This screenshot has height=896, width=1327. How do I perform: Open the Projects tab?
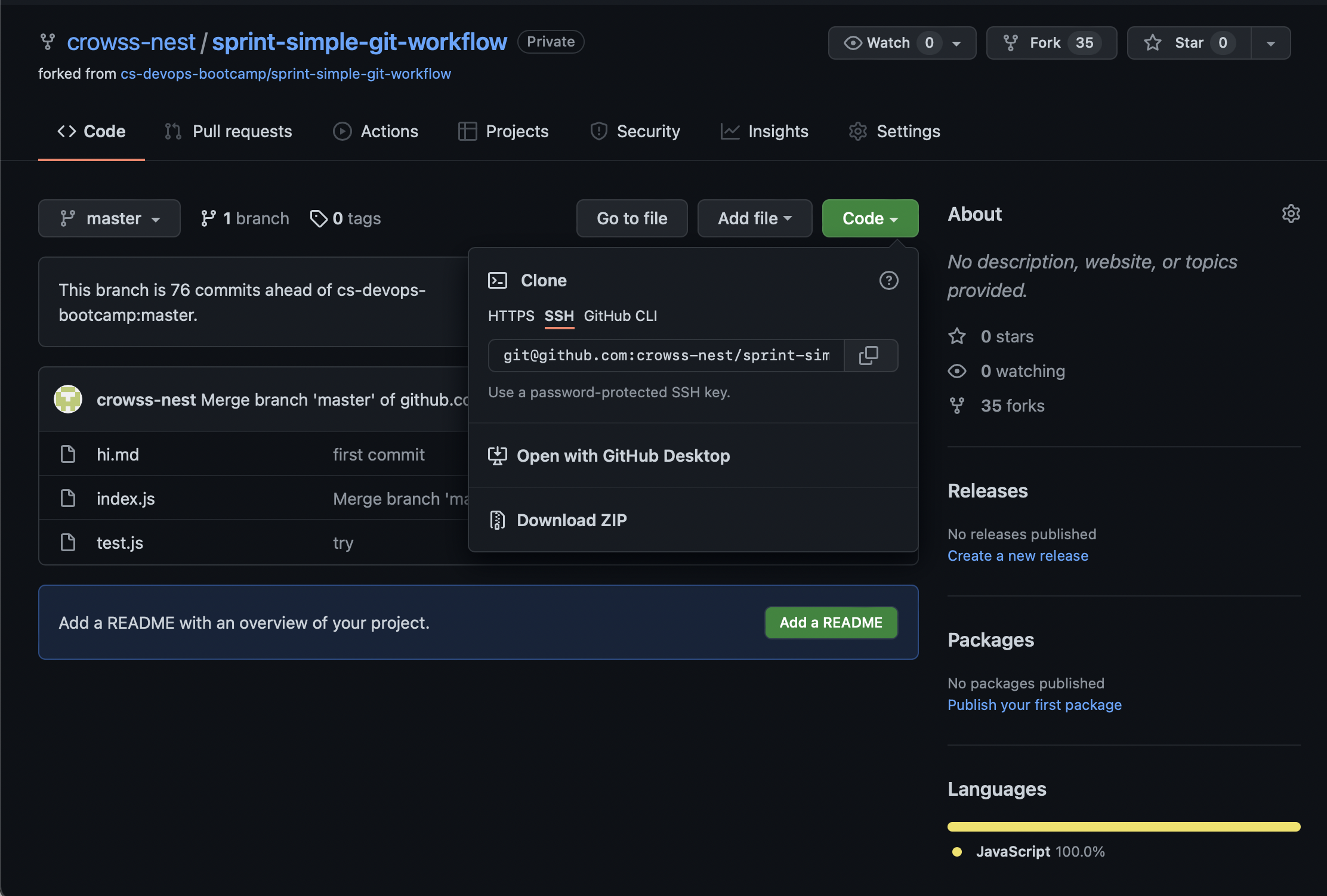pos(503,131)
